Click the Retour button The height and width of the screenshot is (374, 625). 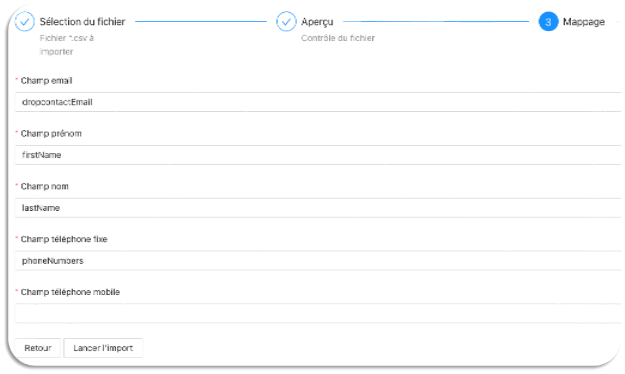tap(38, 348)
